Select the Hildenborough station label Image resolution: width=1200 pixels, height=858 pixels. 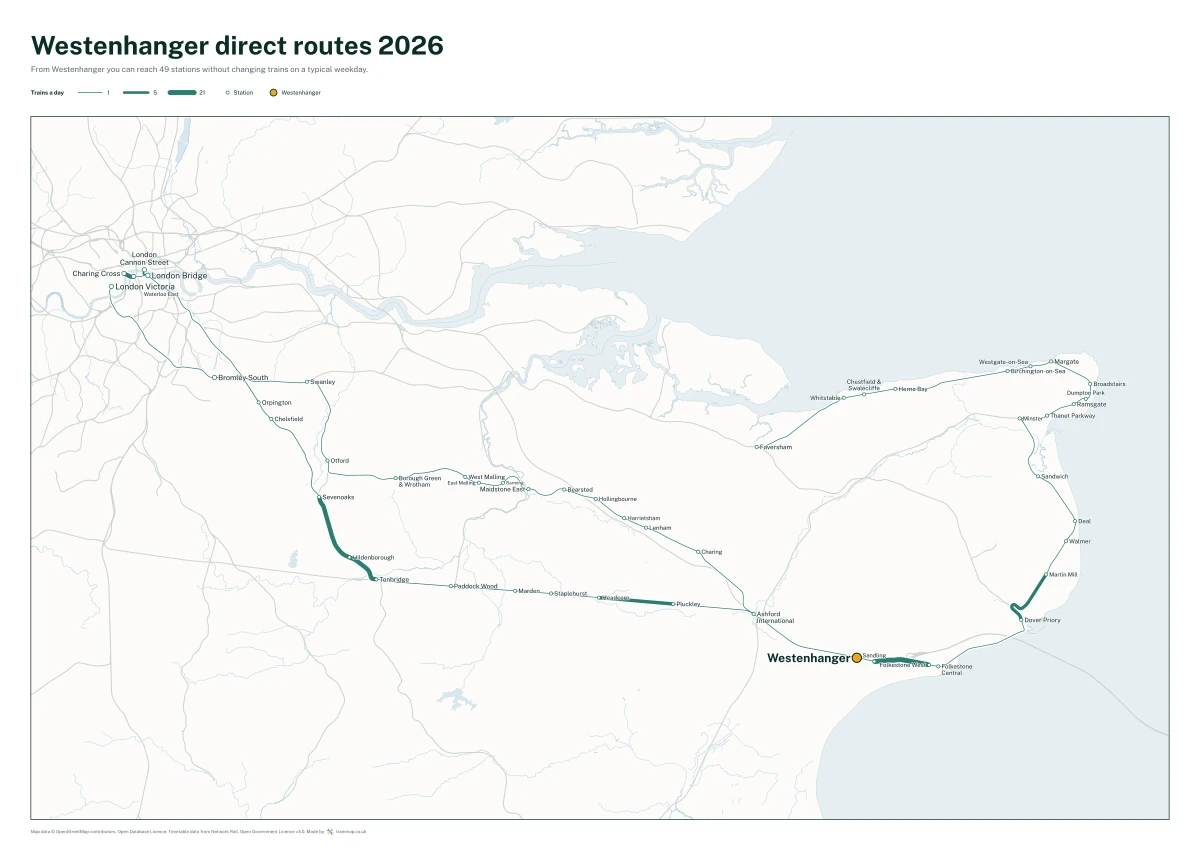pyautogui.click(x=373, y=557)
